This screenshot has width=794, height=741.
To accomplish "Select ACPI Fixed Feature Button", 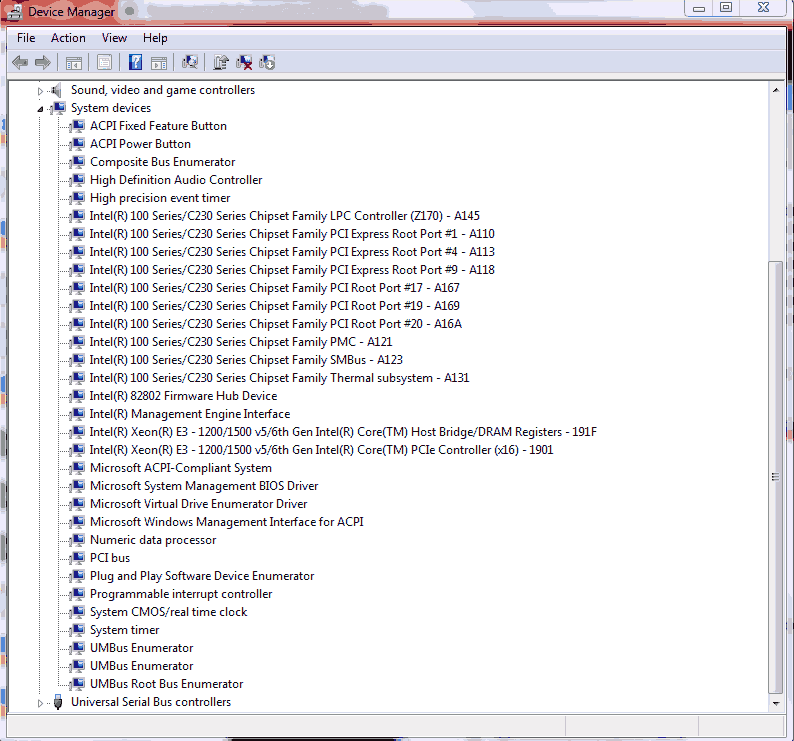I will tap(158, 126).
